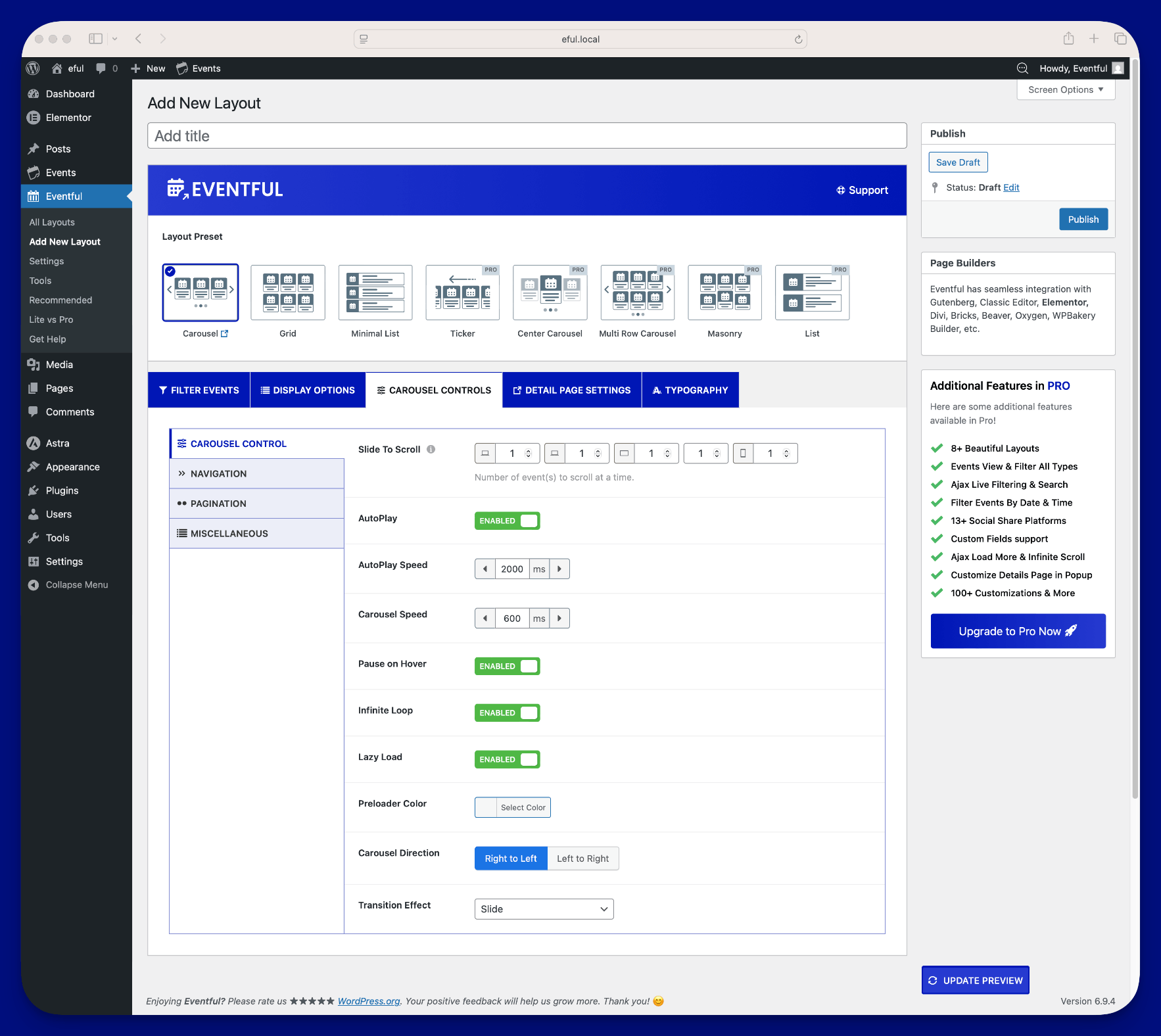Choose the Minimal List layout preset
This screenshot has height=1036, width=1161.
pyautogui.click(x=375, y=293)
